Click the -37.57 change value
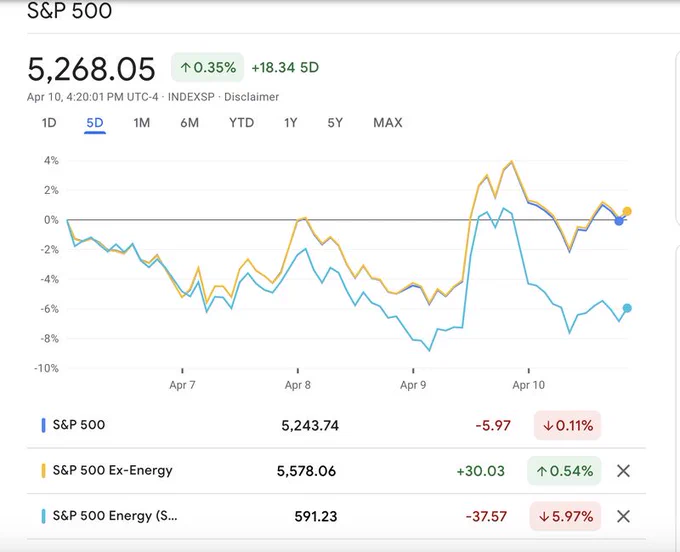The height and width of the screenshot is (552, 680). click(486, 516)
